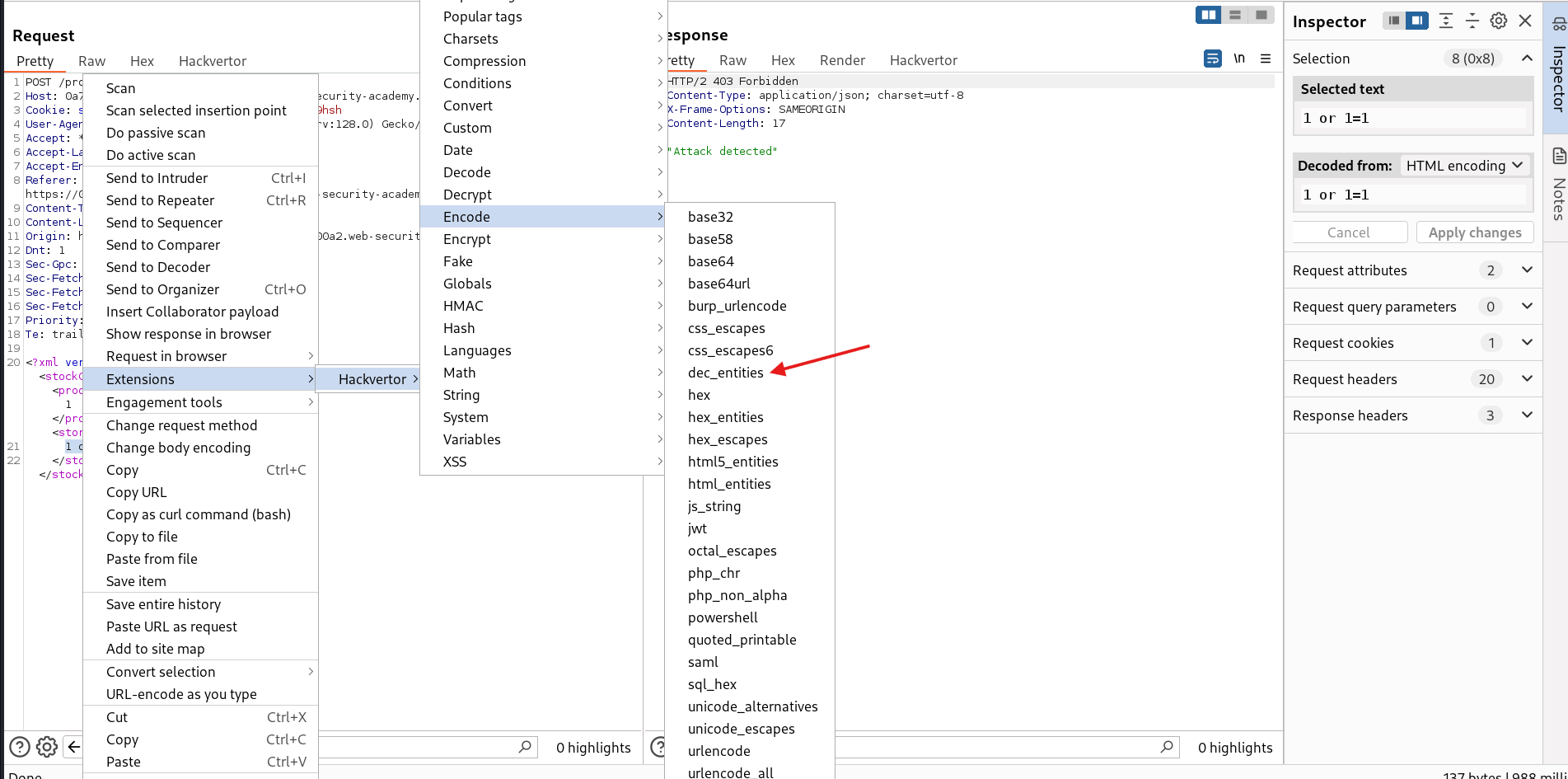Switch to combined single-pane layout
Viewport: 1568px width, 779px height.
pyautogui.click(x=1261, y=15)
